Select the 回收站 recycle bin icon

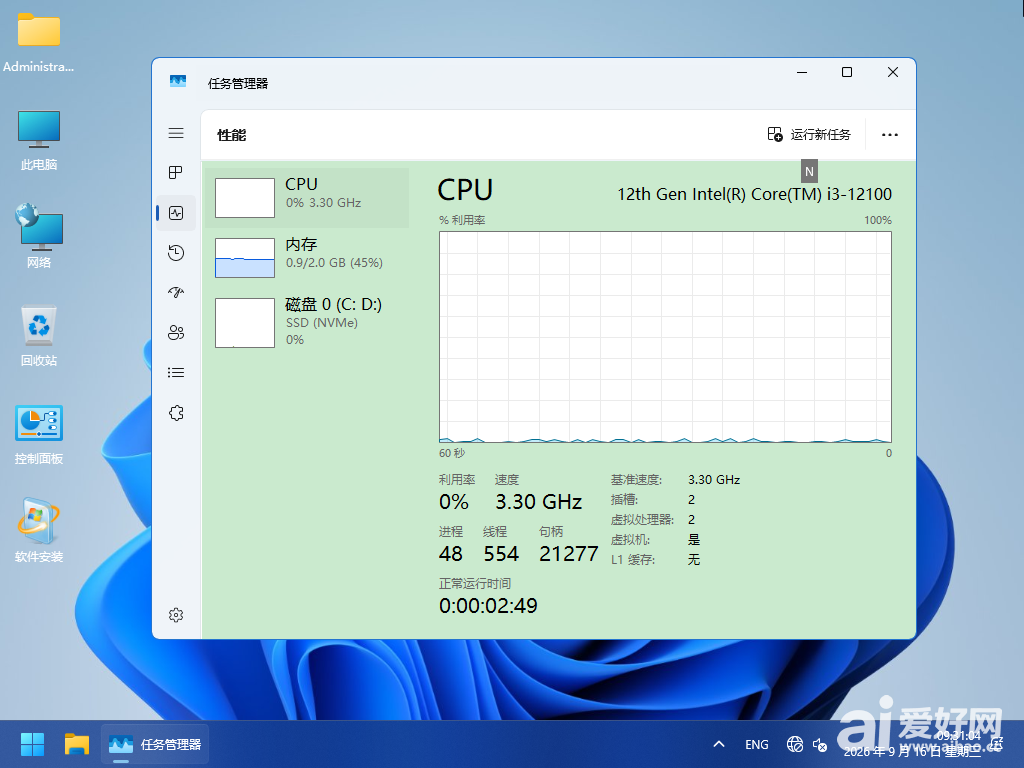(x=39, y=336)
